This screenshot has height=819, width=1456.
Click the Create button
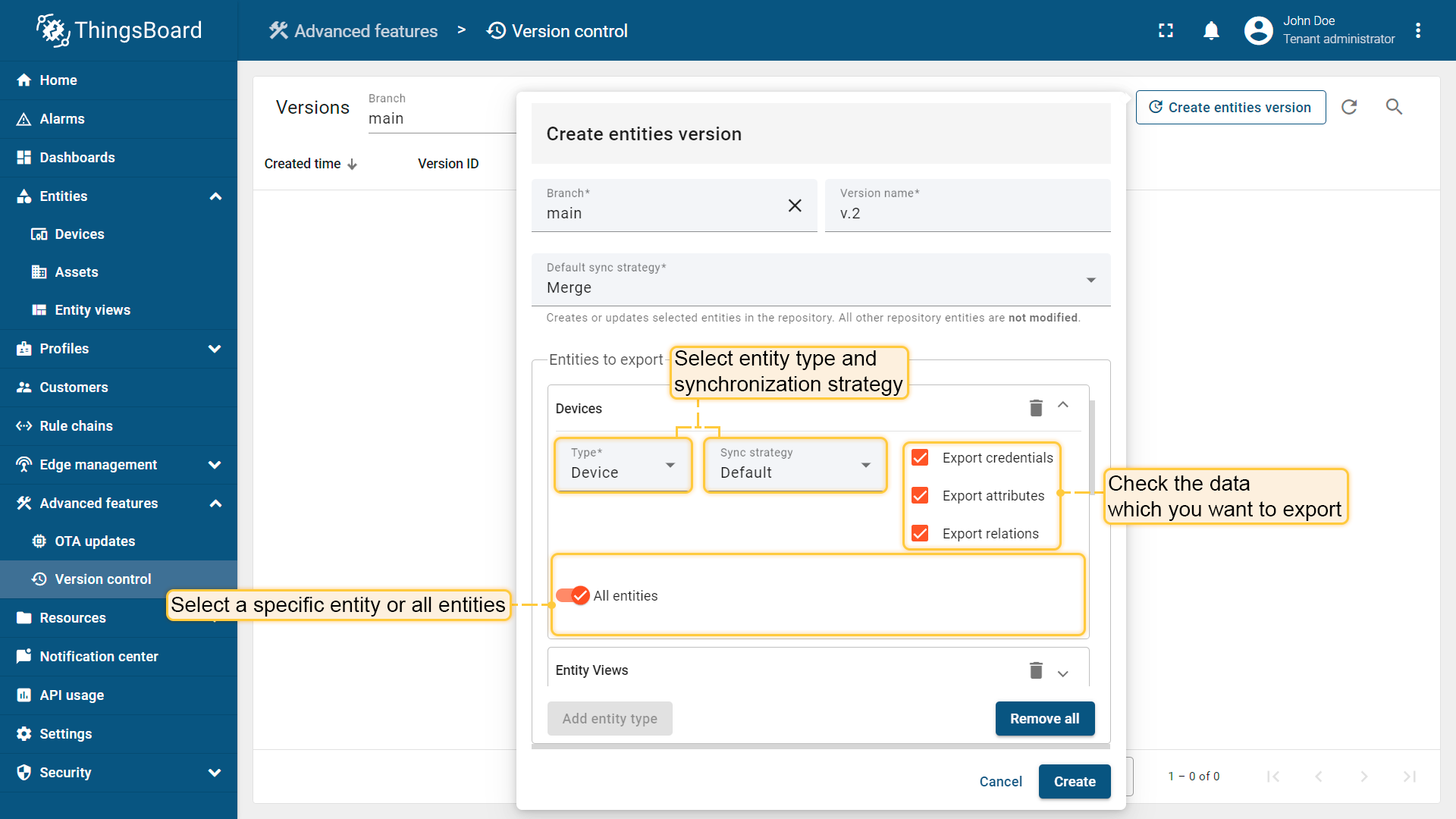[1074, 781]
